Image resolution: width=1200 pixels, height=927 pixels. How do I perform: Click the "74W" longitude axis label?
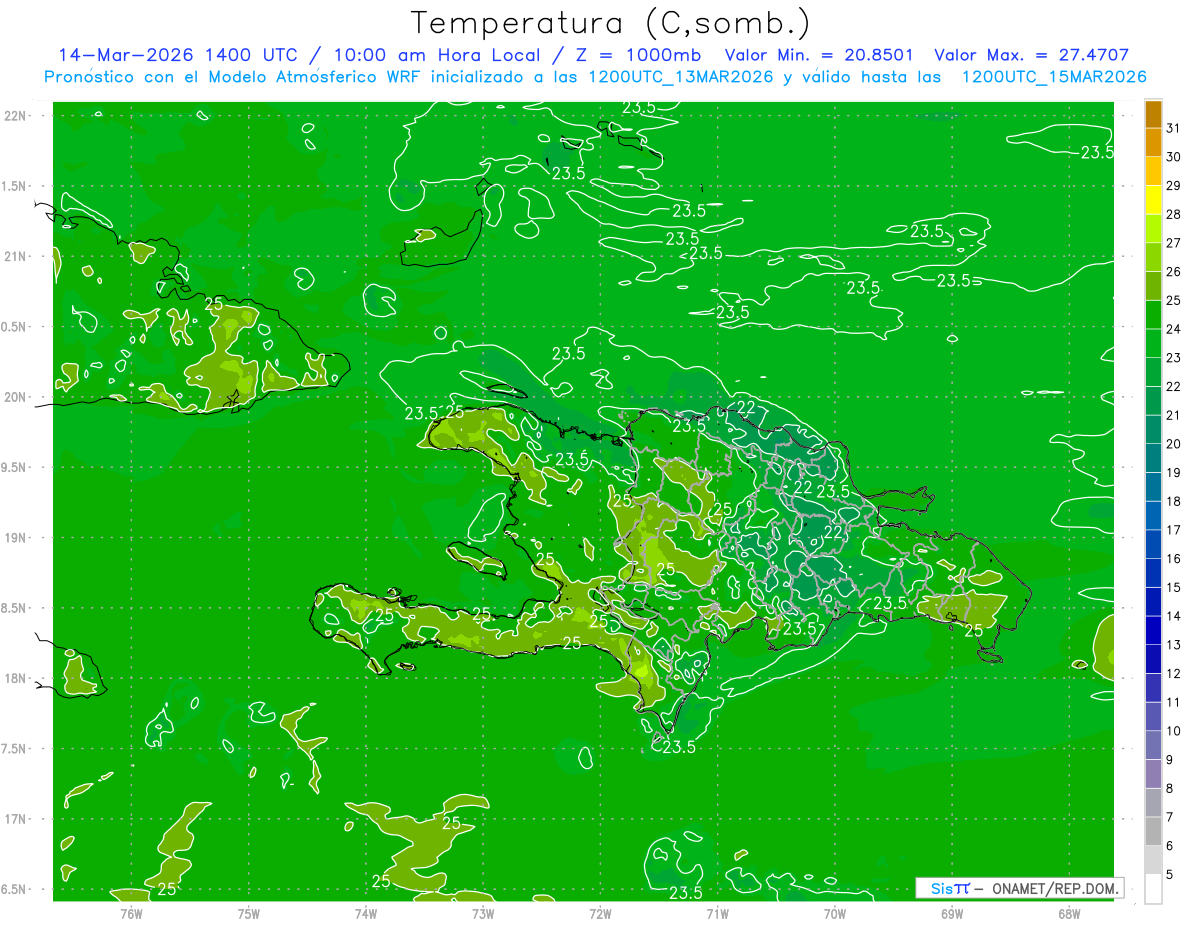point(366,913)
